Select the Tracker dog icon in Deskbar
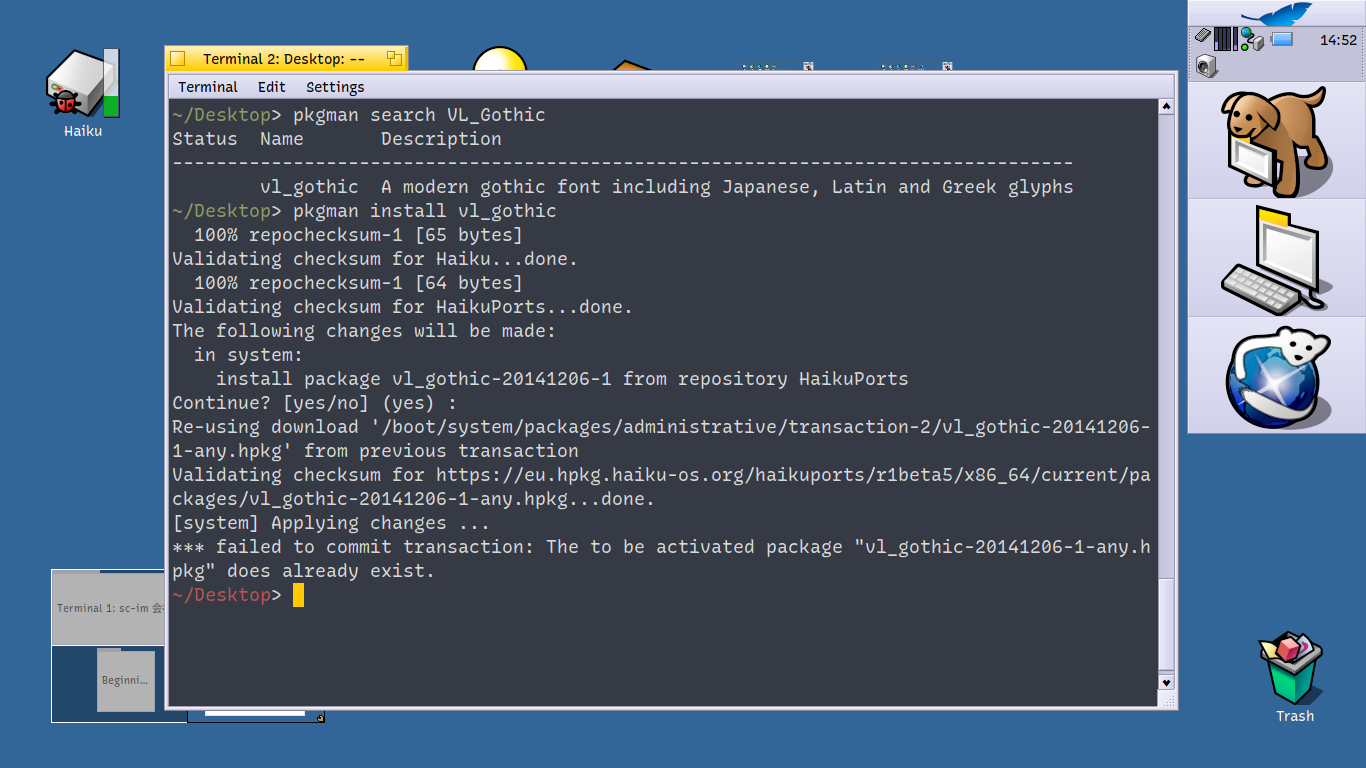Screen dimensions: 1366x768 1276,139
